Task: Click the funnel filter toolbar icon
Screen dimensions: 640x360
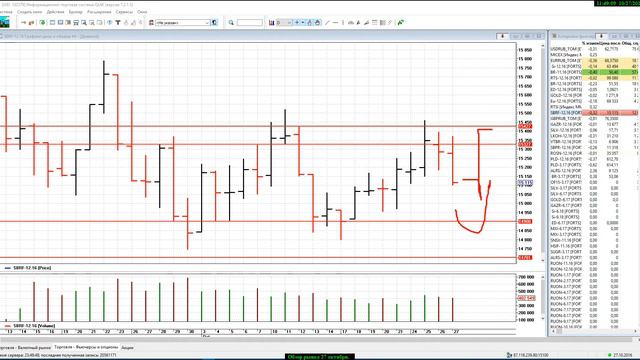Action: tap(118, 22)
